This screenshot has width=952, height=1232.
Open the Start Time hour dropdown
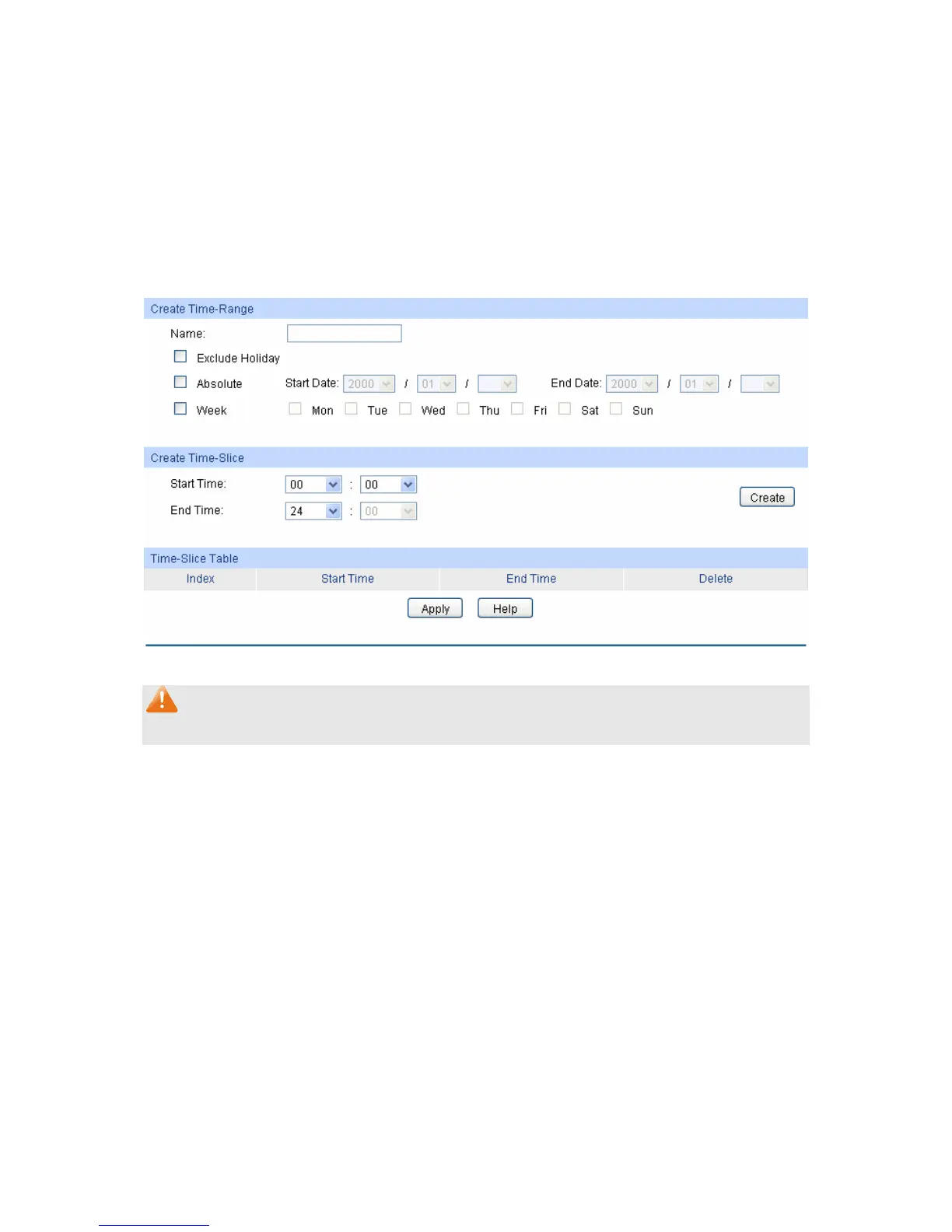[x=313, y=485]
